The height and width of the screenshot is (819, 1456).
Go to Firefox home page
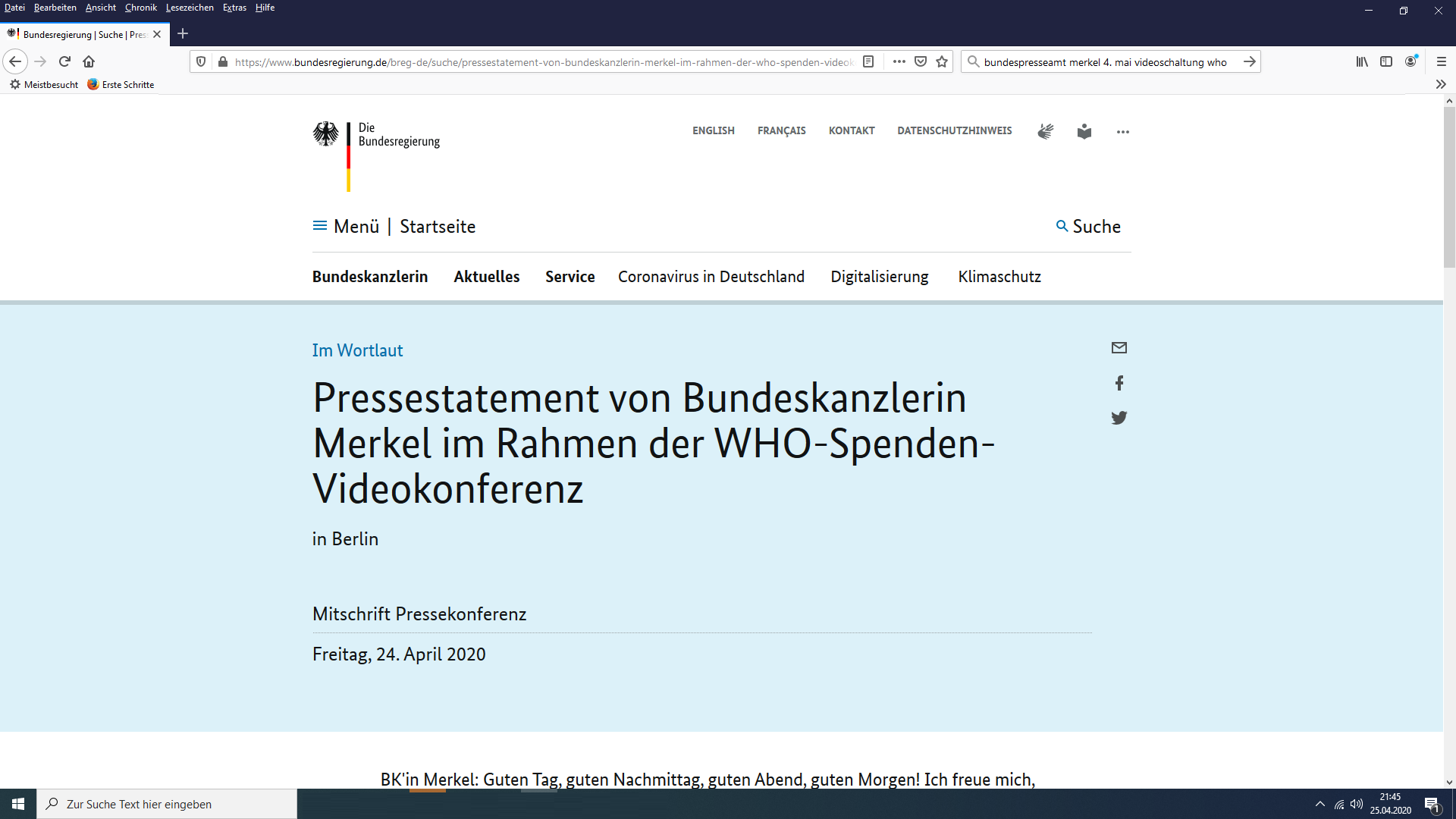89,62
